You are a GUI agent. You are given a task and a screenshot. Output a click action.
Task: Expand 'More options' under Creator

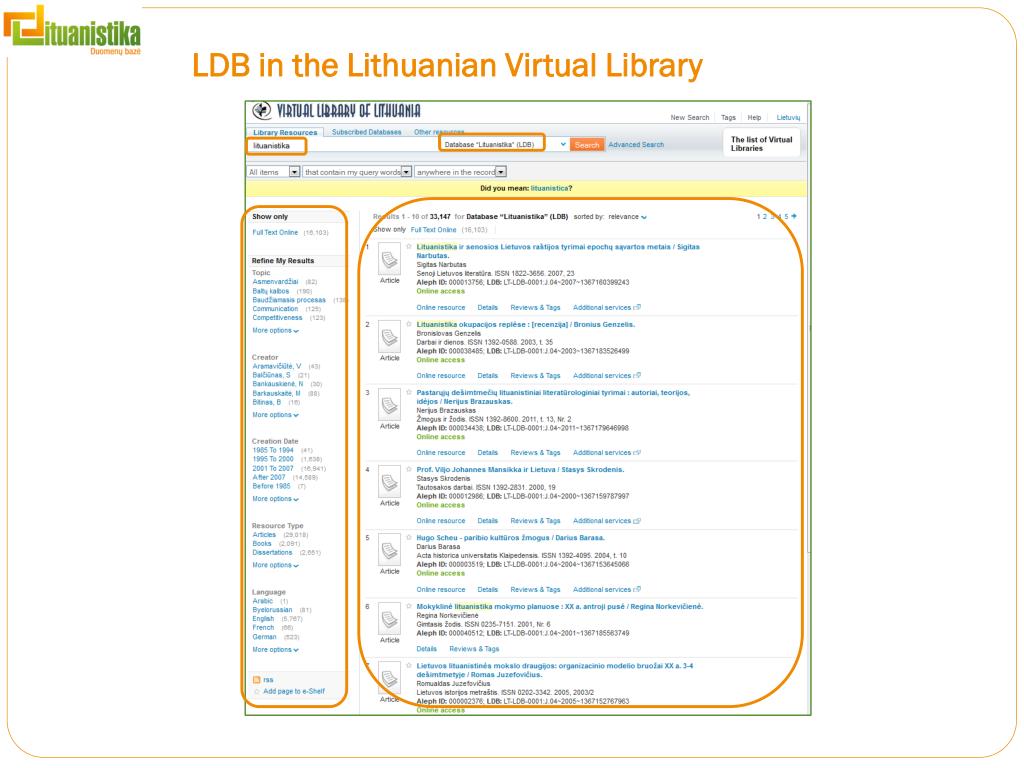(276, 415)
